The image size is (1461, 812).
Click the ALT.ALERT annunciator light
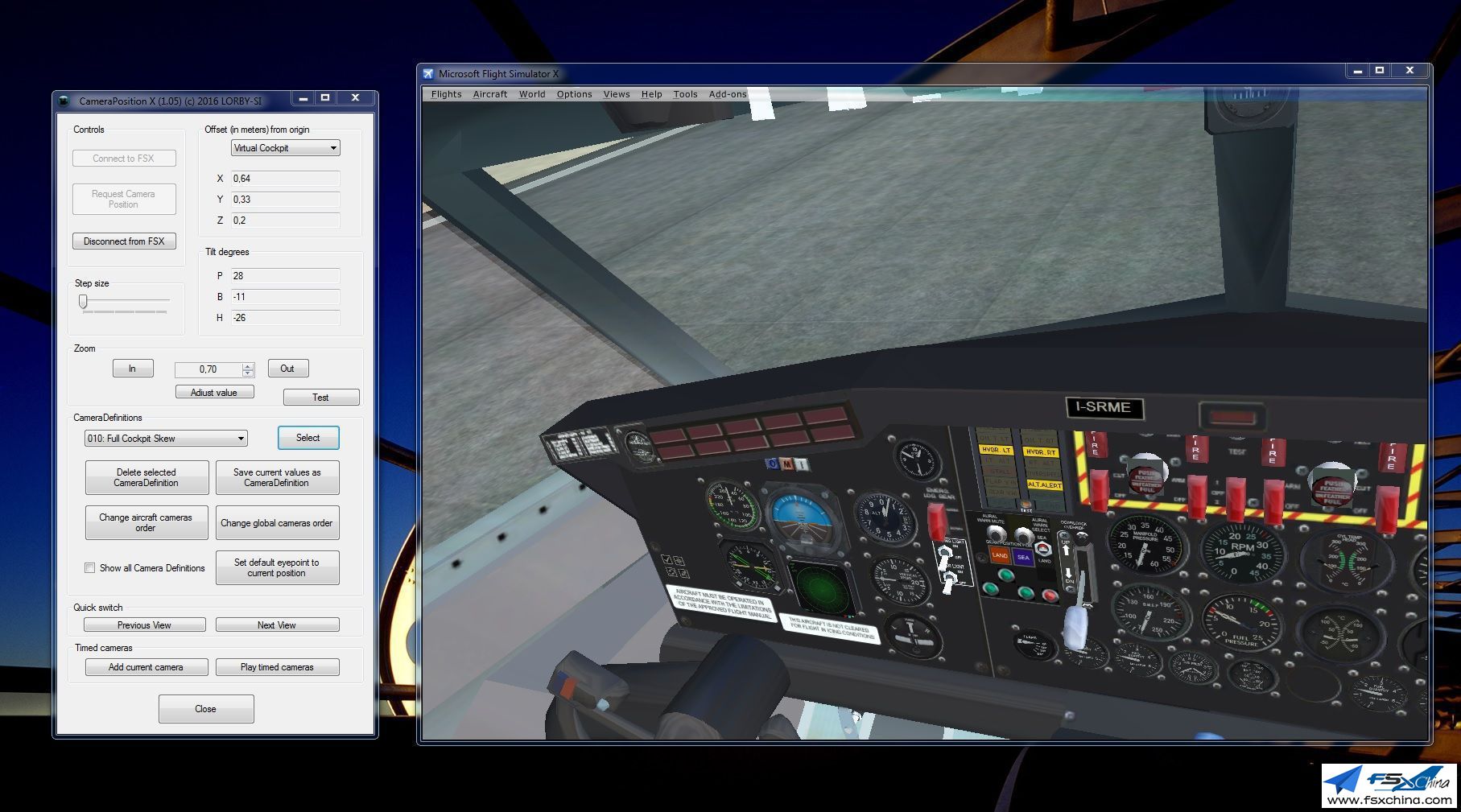pyautogui.click(x=1044, y=484)
